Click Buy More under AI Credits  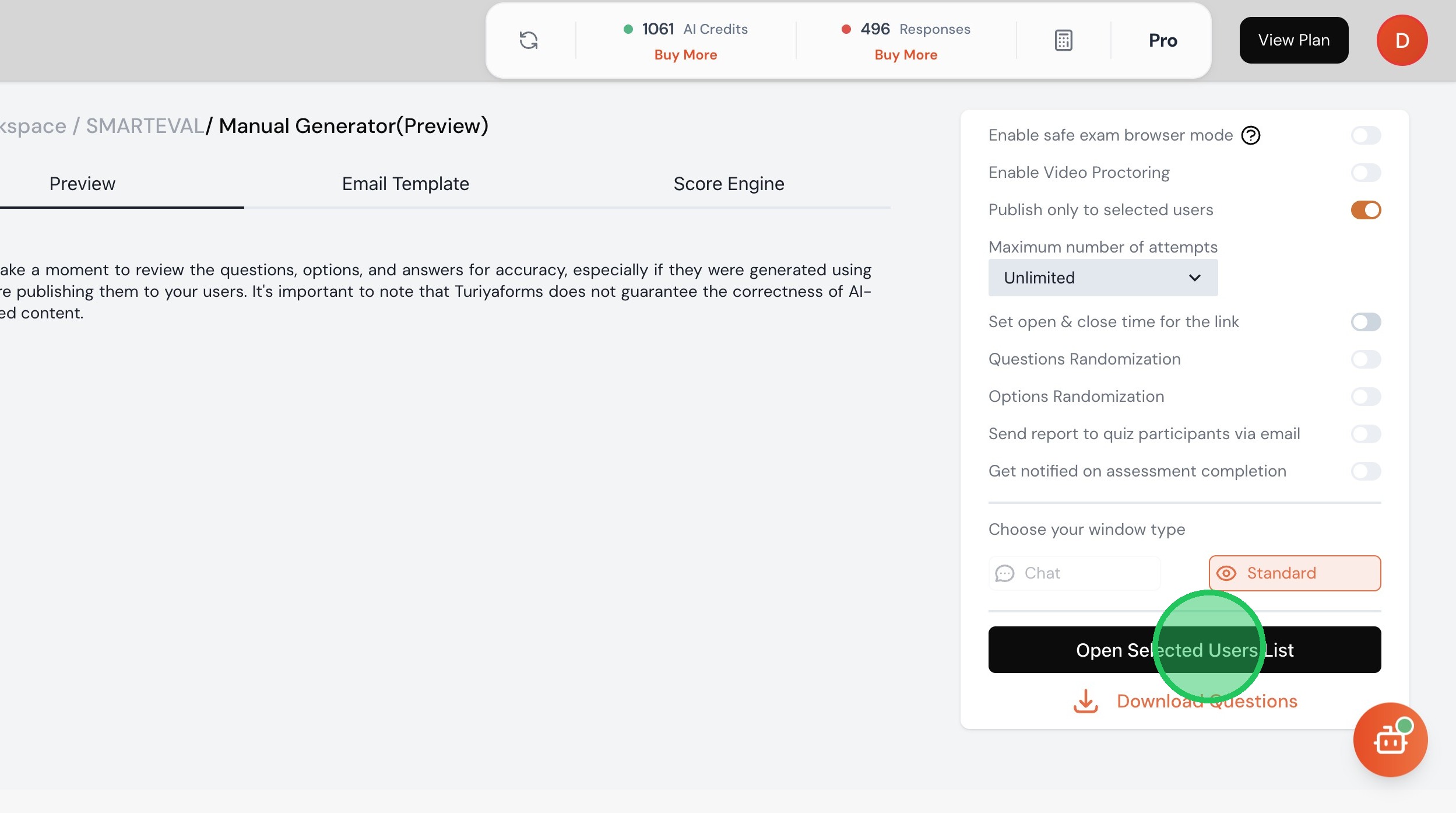pyautogui.click(x=685, y=55)
